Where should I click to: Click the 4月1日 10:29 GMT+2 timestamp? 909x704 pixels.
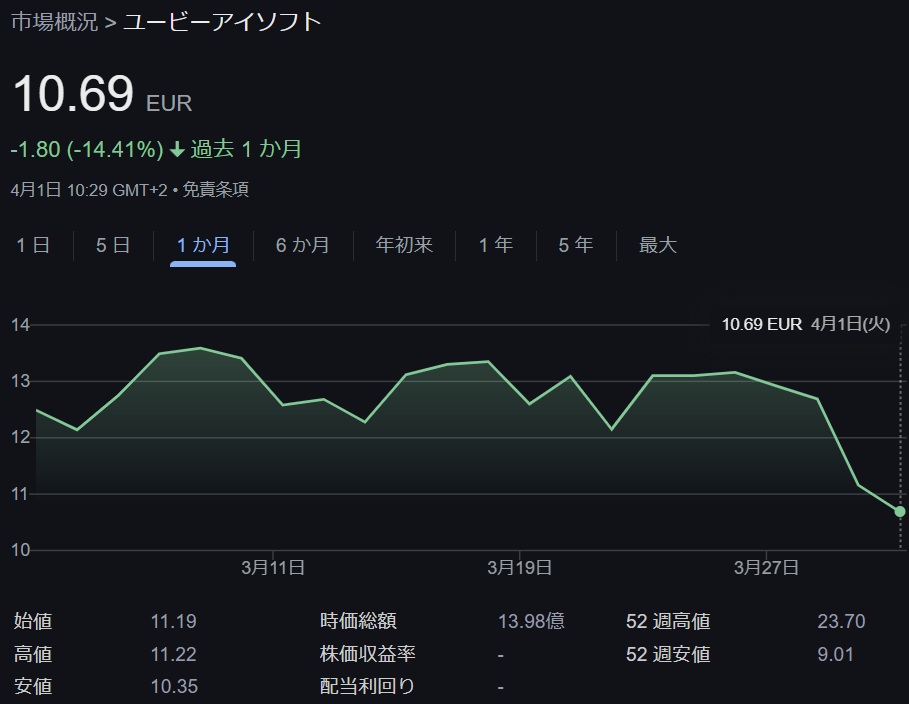pyautogui.click(x=89, y=190)
